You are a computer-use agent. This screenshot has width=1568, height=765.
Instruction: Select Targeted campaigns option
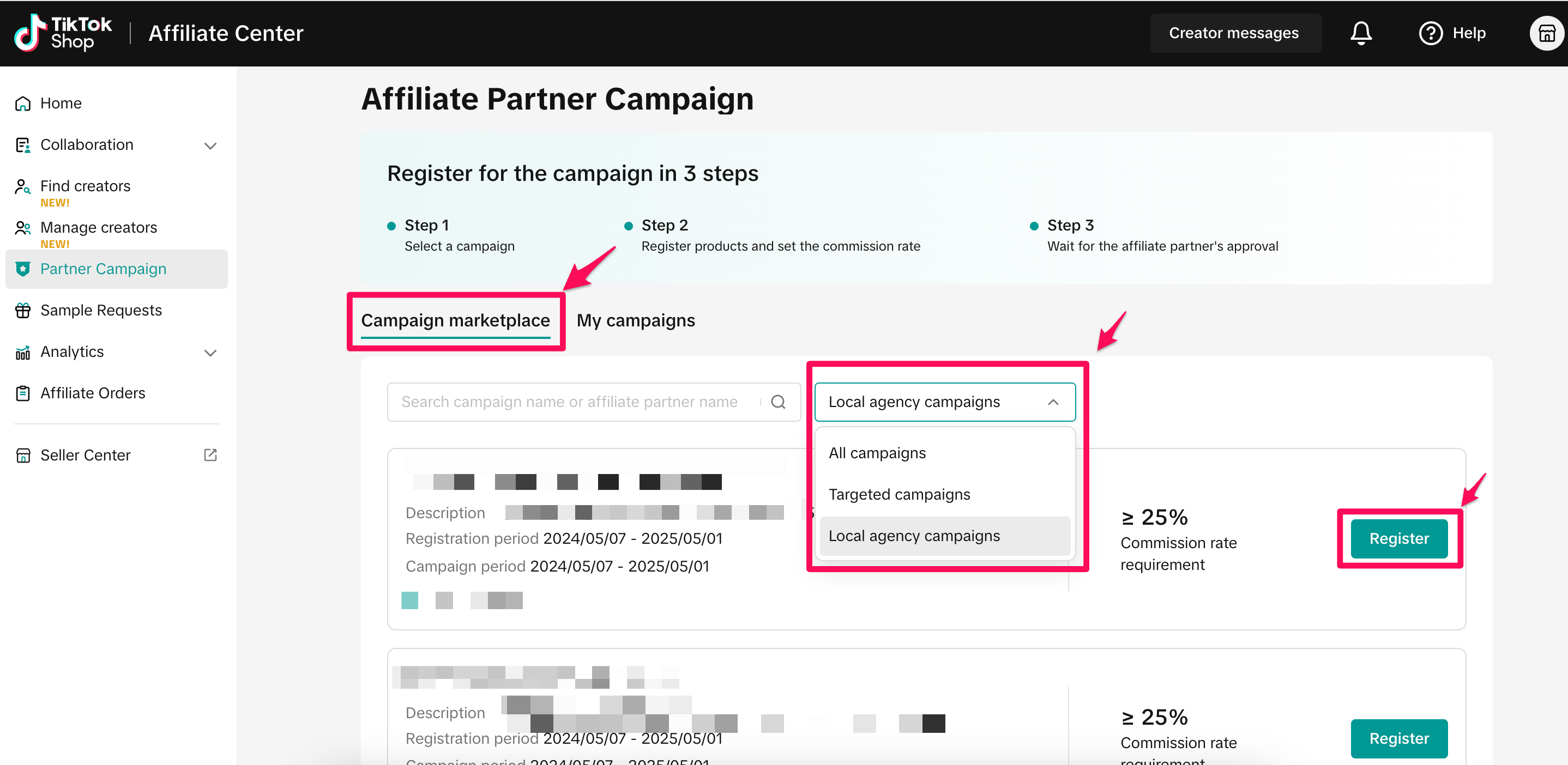tap(899, 494)
